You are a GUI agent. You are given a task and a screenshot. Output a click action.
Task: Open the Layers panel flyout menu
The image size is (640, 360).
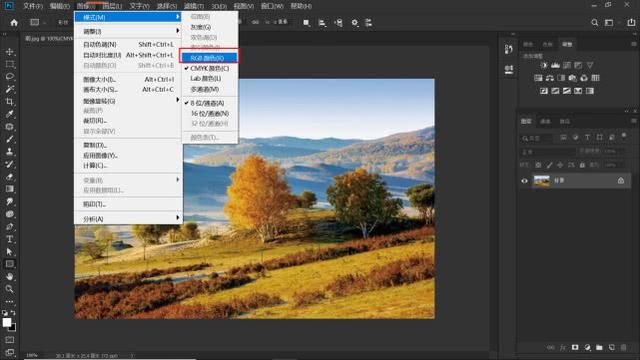(633, 121)
